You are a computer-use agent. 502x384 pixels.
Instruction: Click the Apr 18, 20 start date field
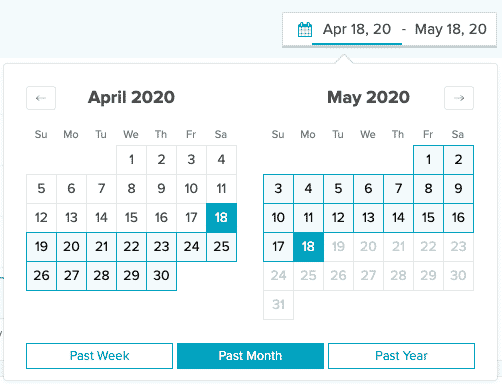(x=357, y=29)
